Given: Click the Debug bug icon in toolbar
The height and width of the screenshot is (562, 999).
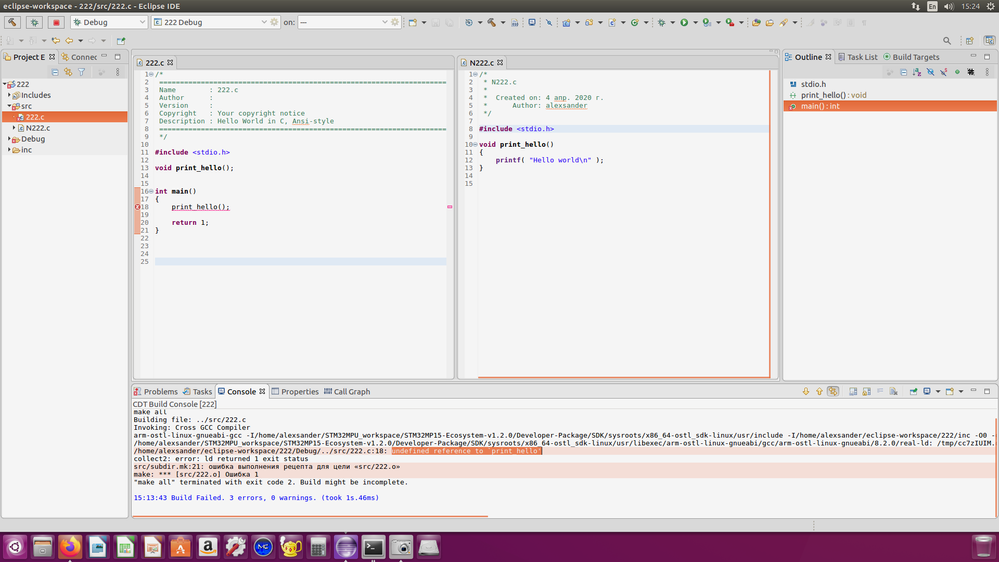Looking at the screenshot, I should (x=661, y=22).
